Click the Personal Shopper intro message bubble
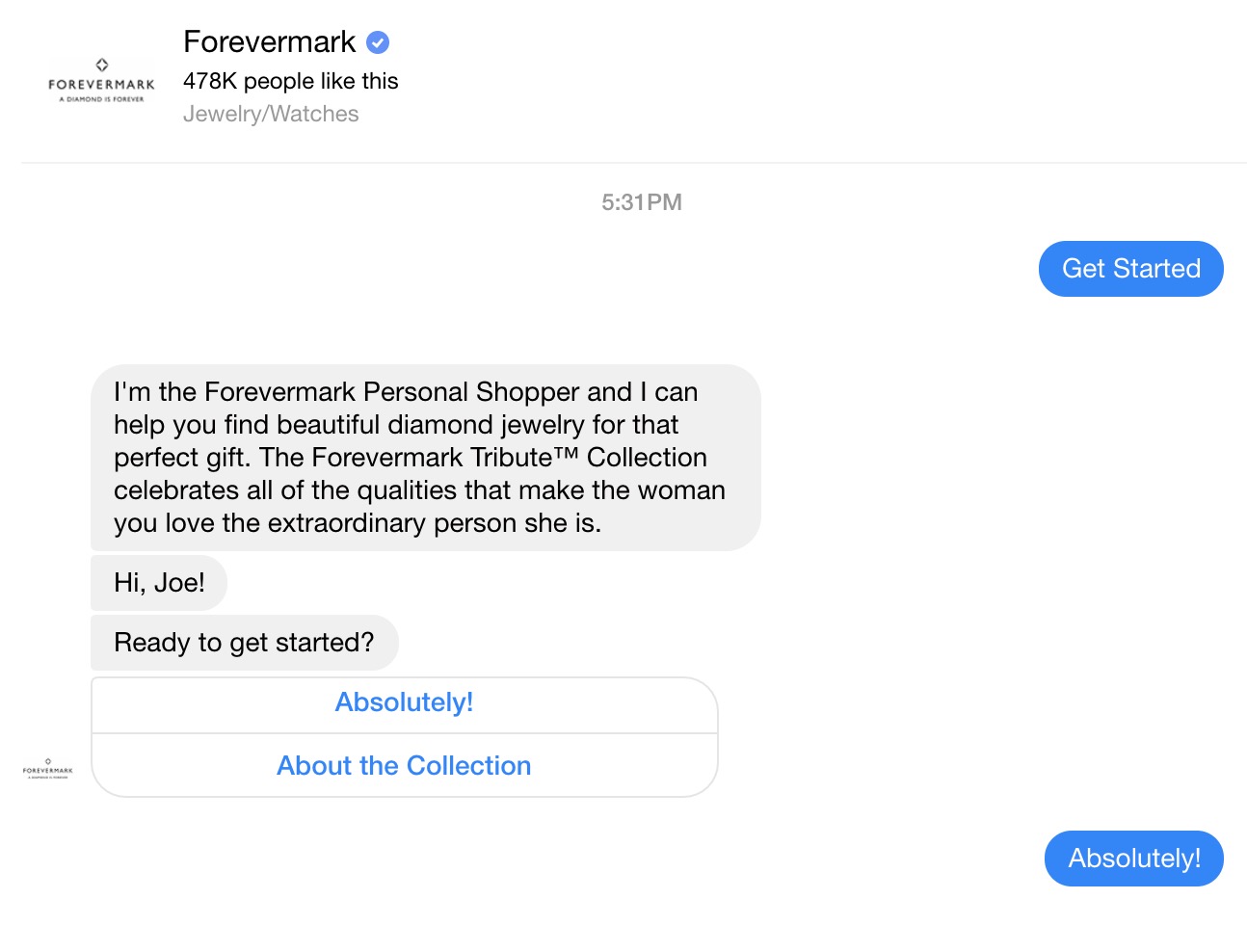The image size is (1247, 952). (425, 458)
